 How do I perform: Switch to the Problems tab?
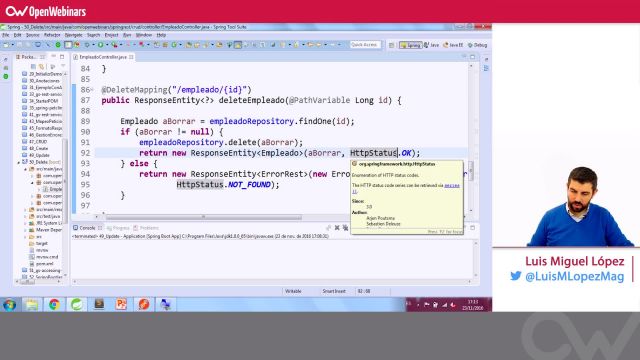click(x=146, y=228)
